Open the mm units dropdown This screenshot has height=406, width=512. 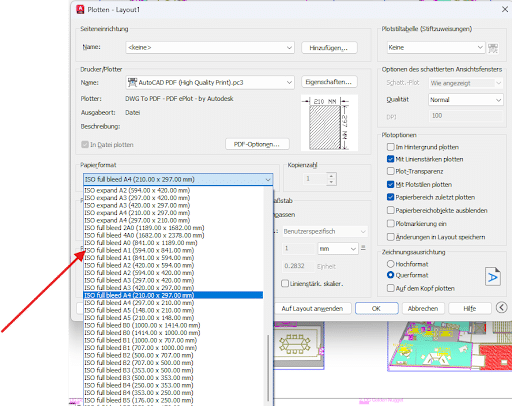tap(338, 249)
